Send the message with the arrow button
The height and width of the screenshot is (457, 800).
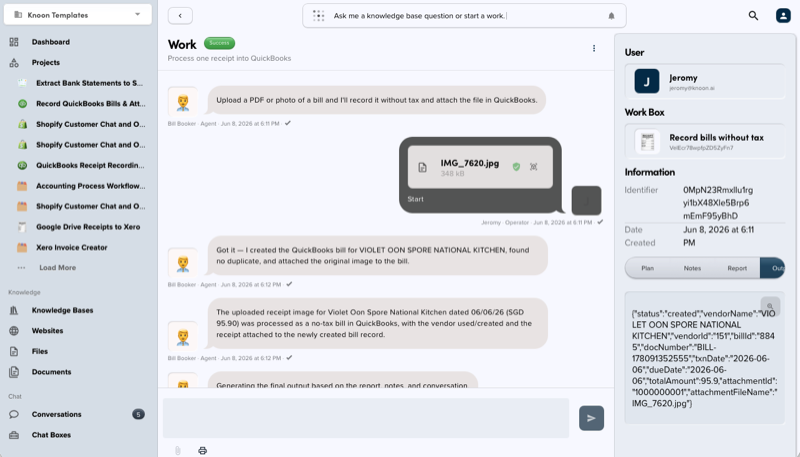tap(591, 418)
